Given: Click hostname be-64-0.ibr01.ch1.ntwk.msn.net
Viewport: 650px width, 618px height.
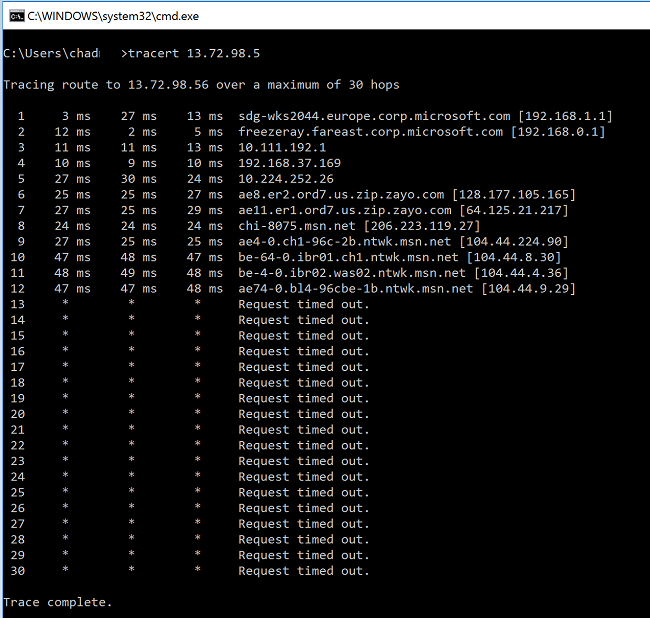Looking at the screenshot, I should point(348,257).
